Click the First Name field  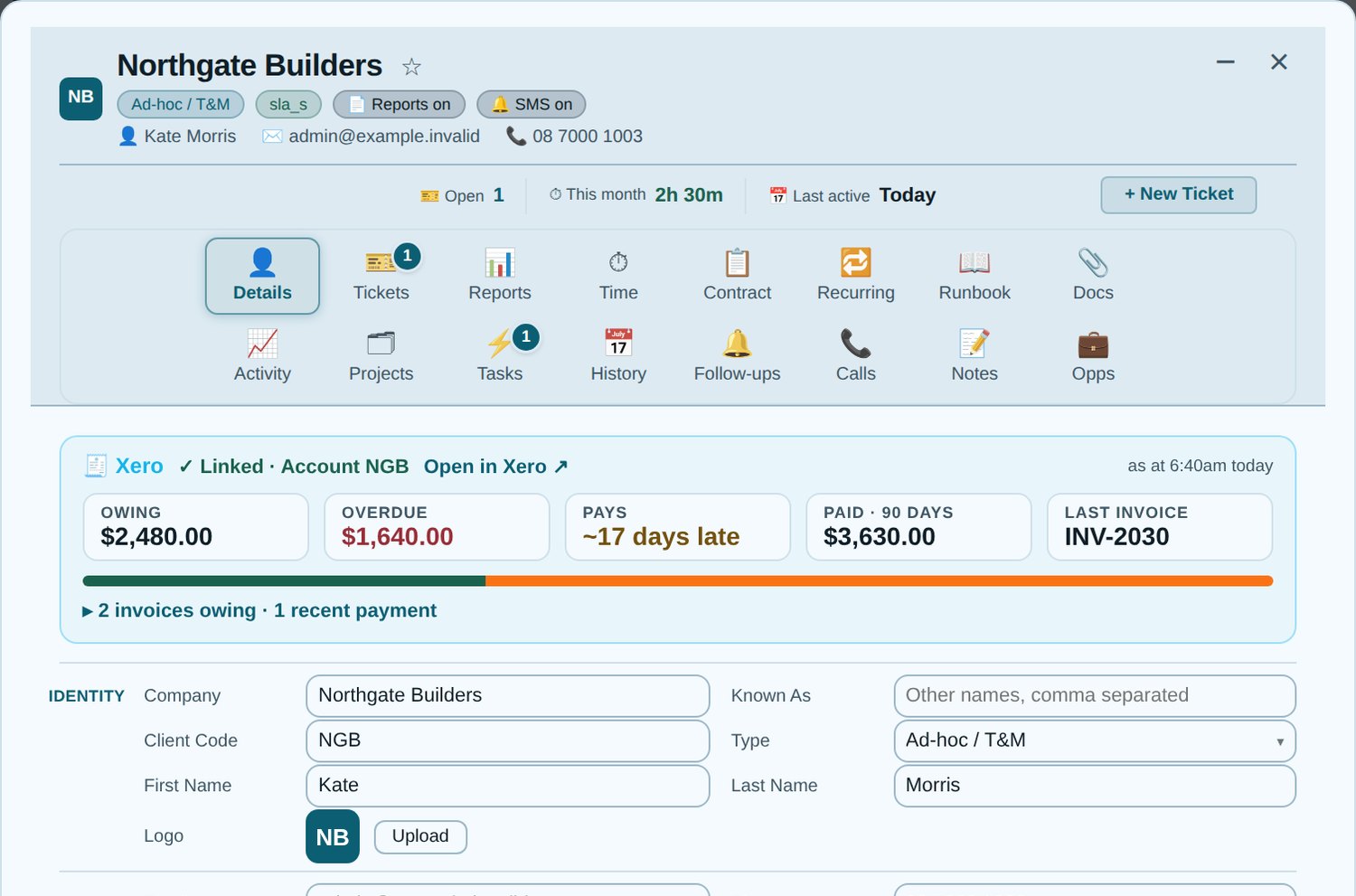pos(508,786)
